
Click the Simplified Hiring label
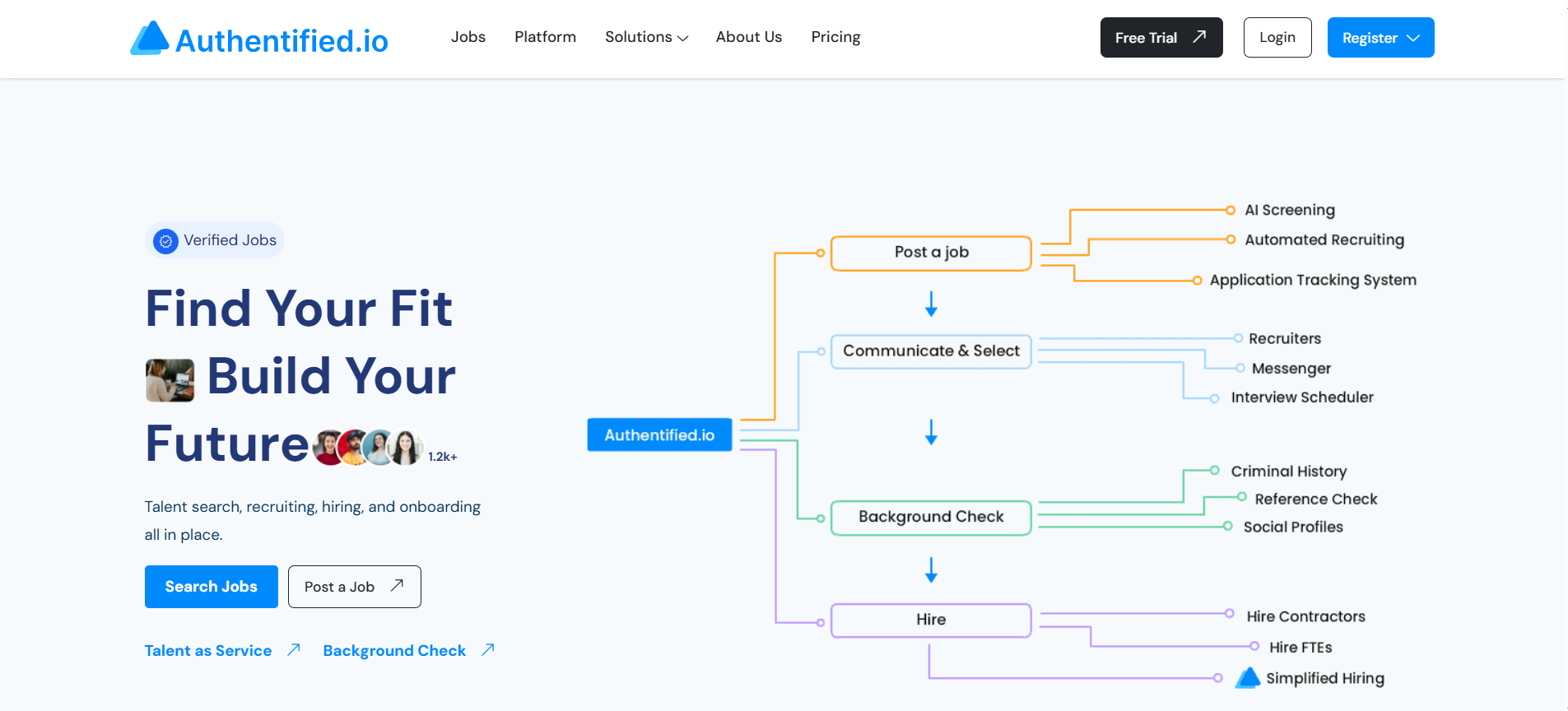pos(1325,678)
